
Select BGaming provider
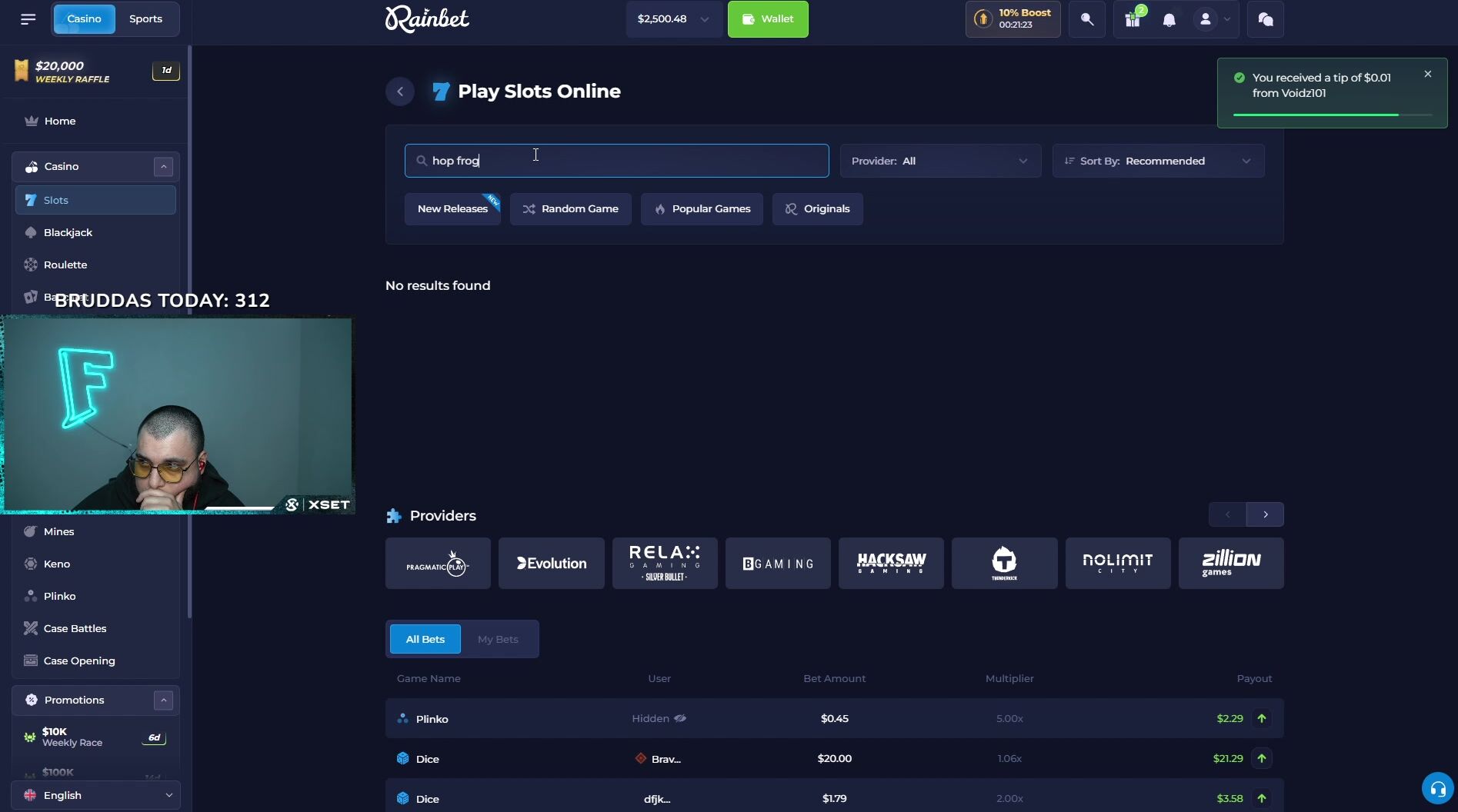(x=778, y=564)
